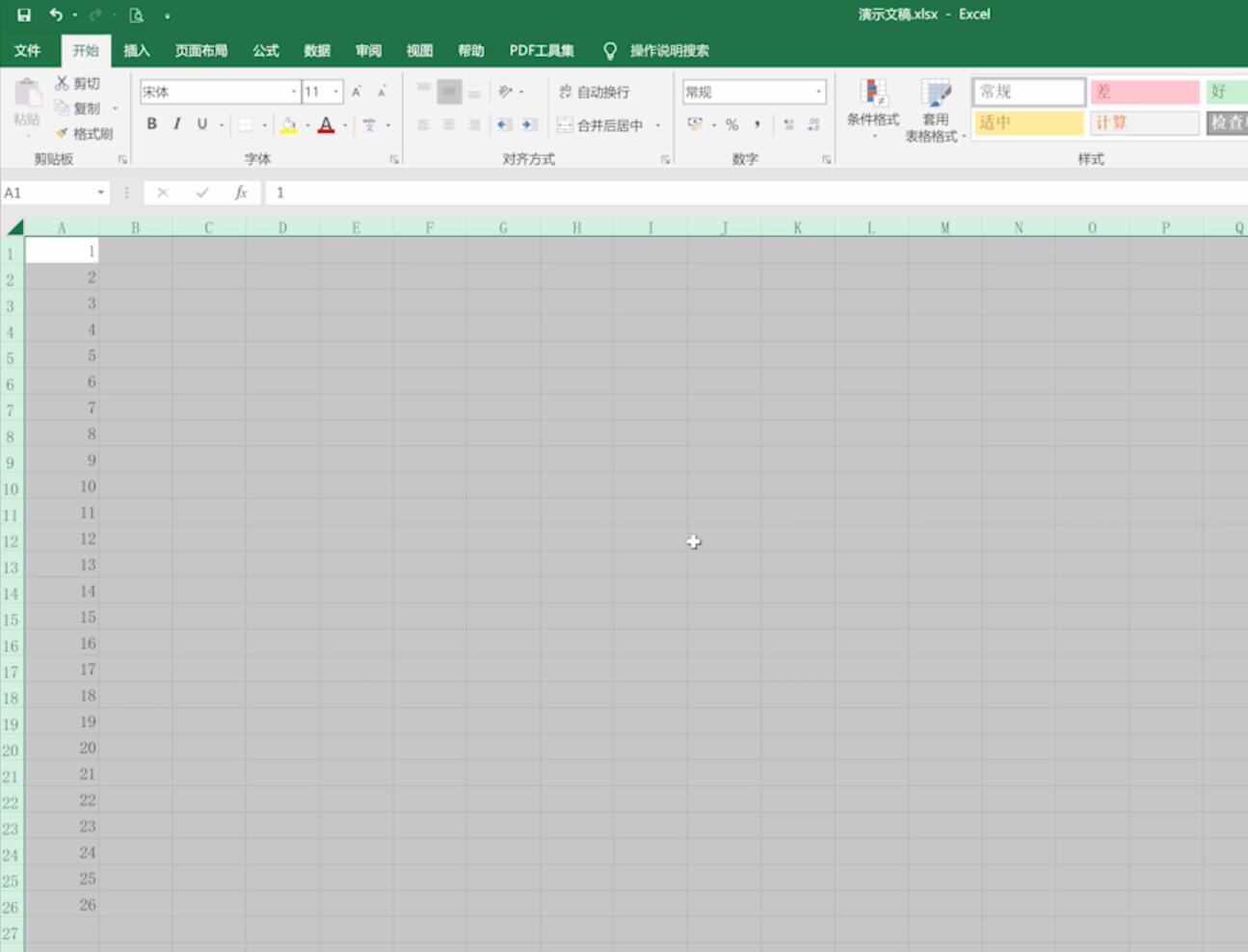Screen dimensions: 1248x952
Task: Click Merge & Center (合并后居中) button
Action: (x=600, y=124)
